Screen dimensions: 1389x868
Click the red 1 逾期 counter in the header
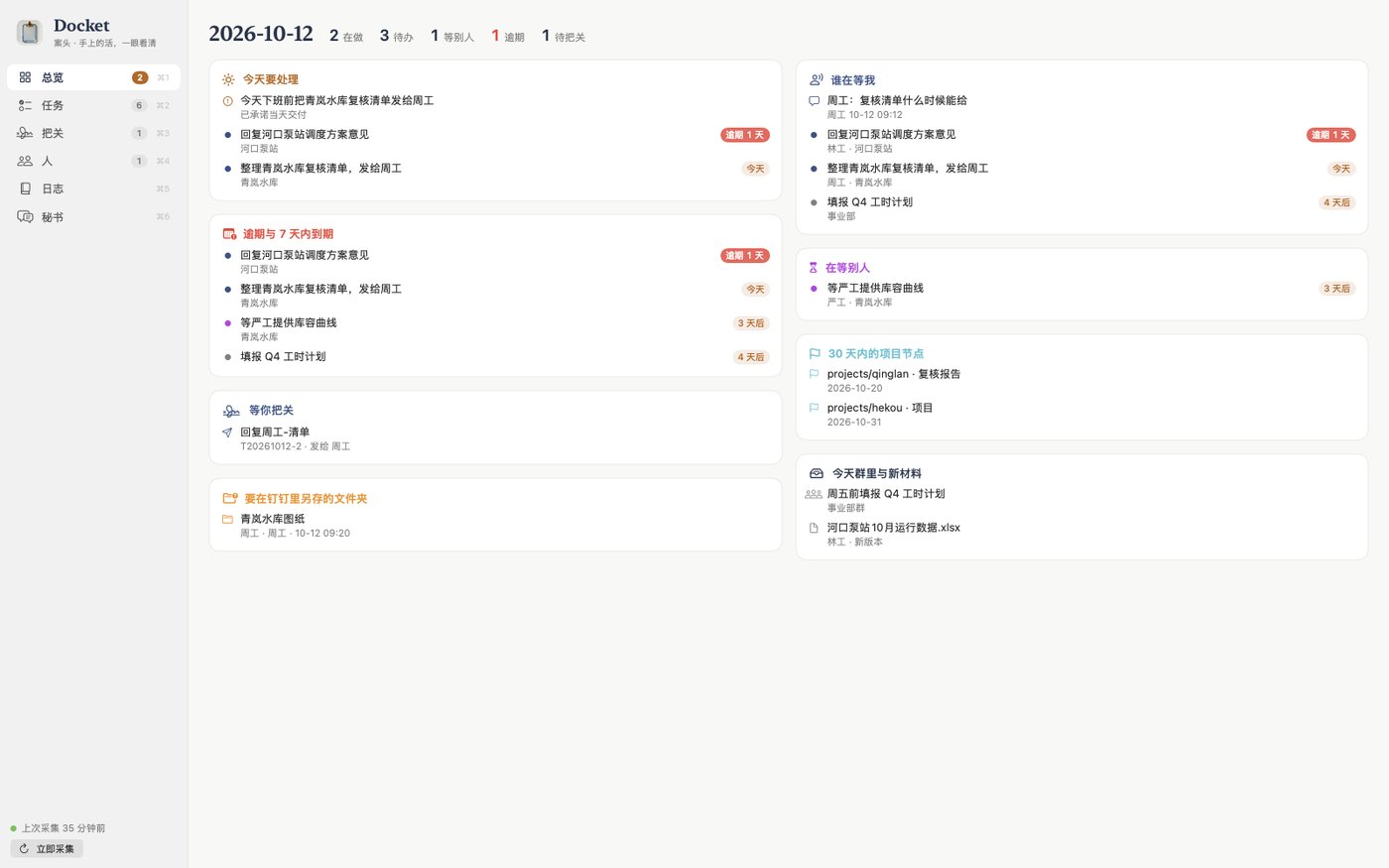click(508, 36)
